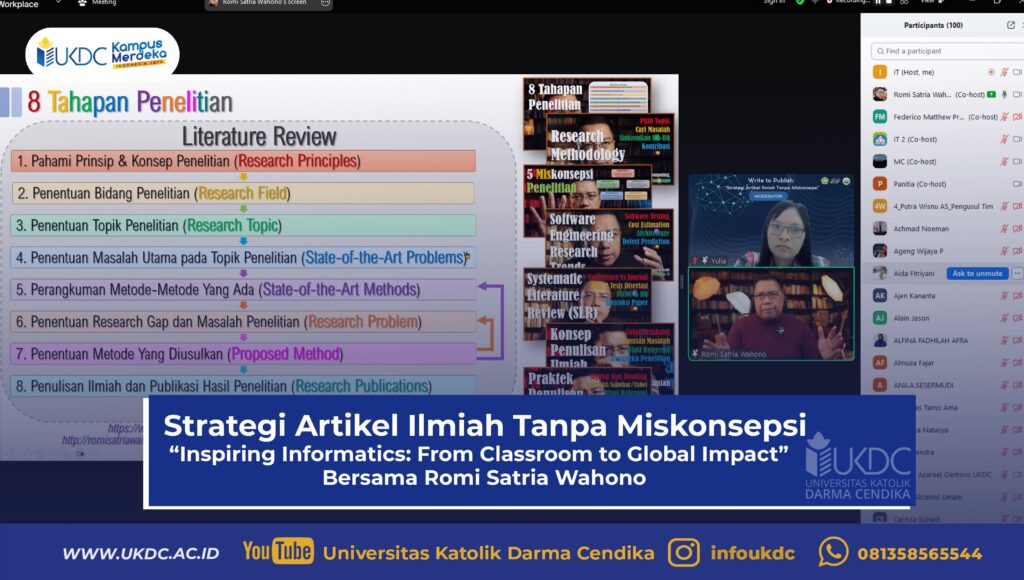Image resolution: width=1024 pixels, height=580 pixels.
Task: Click Alain Jason's muted microphone icon
Action: tap(1004, 318)
